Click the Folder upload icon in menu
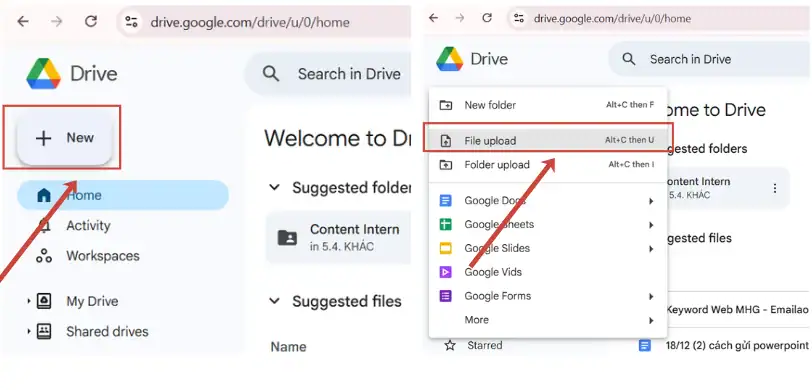This screenshot has width=812, height=390. (x=445, y=165)
